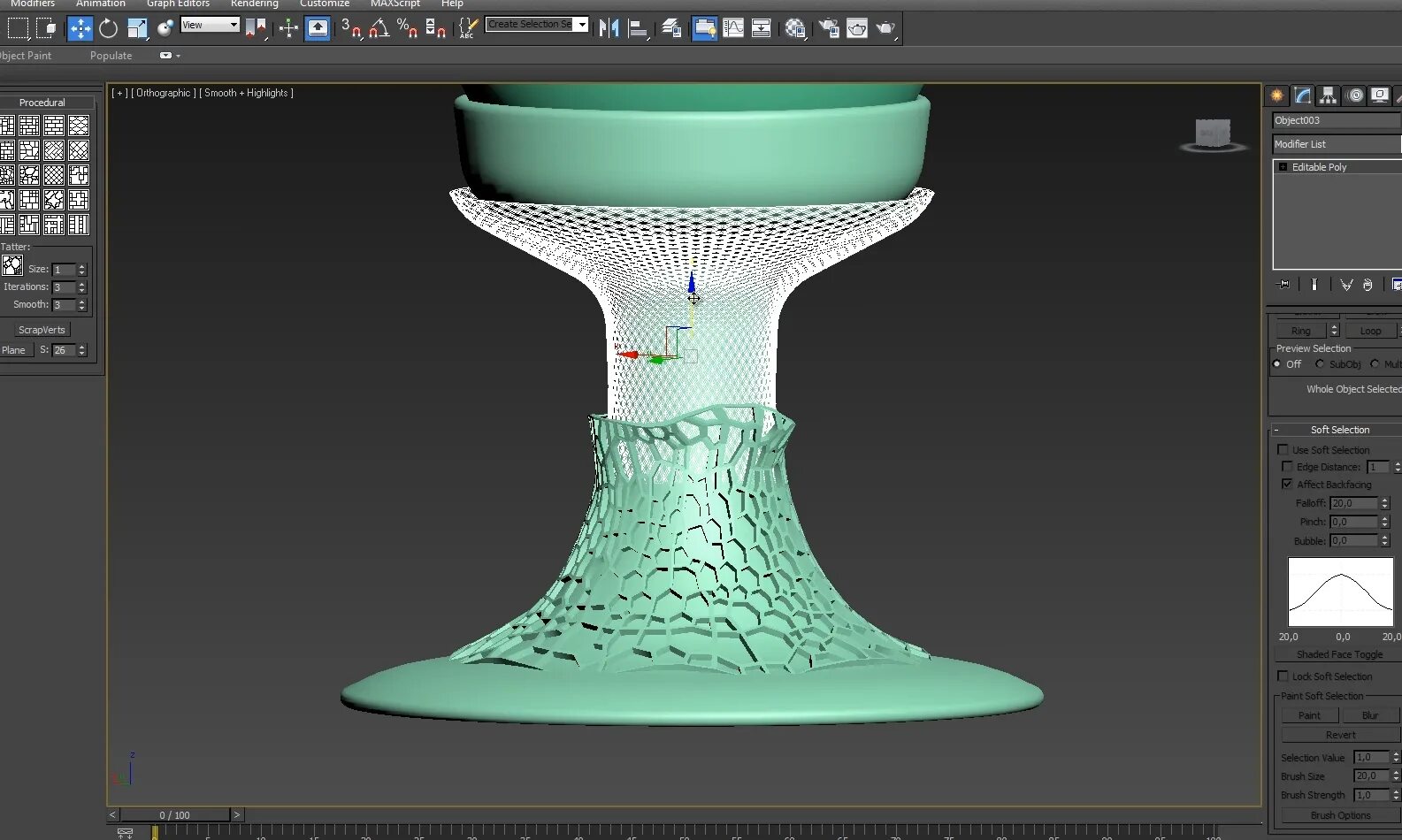1402x840 pixels.
Task: Open the Modifier List dropdown
Action: (1337, 144)
